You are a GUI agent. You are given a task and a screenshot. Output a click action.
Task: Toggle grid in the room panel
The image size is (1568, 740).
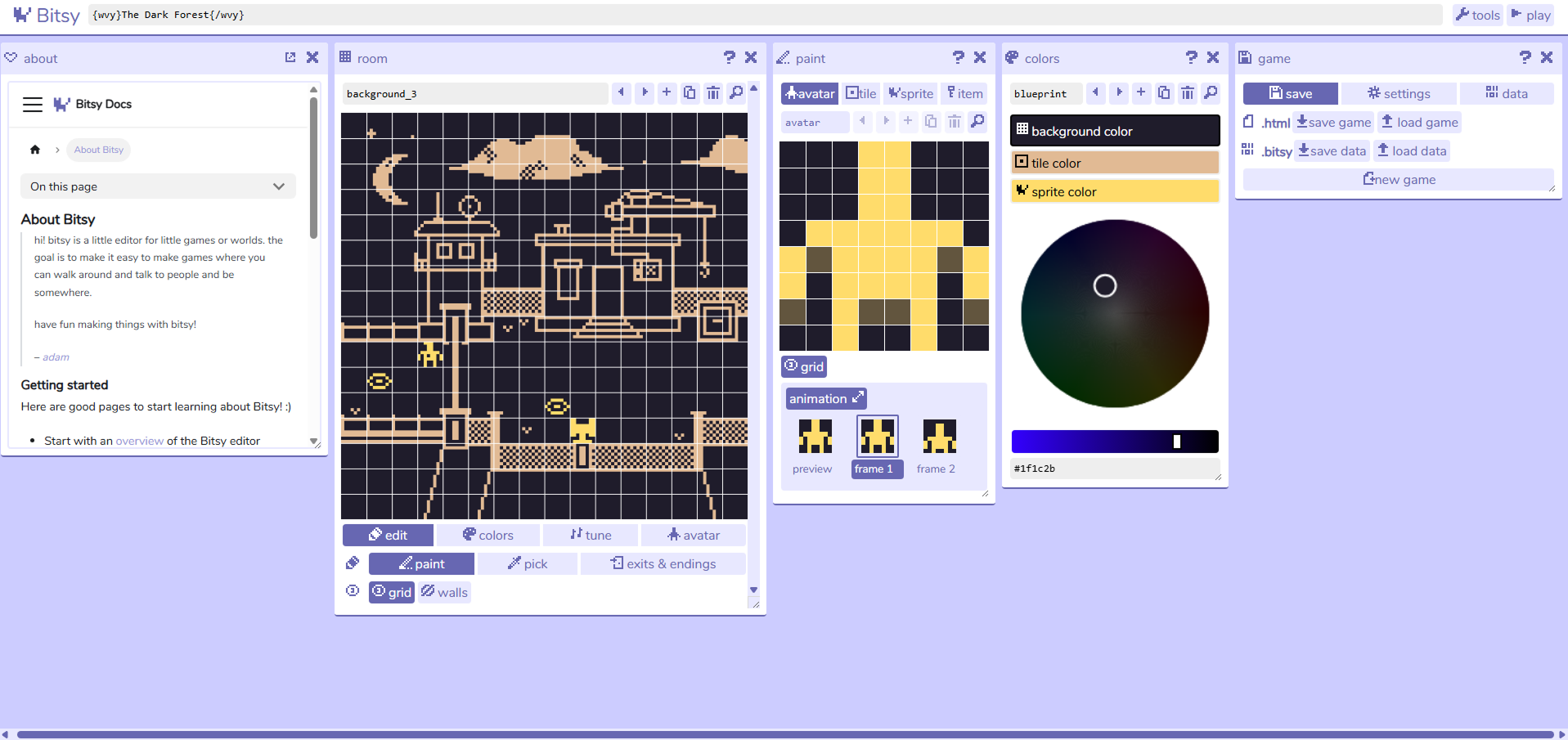coord(392,592)
